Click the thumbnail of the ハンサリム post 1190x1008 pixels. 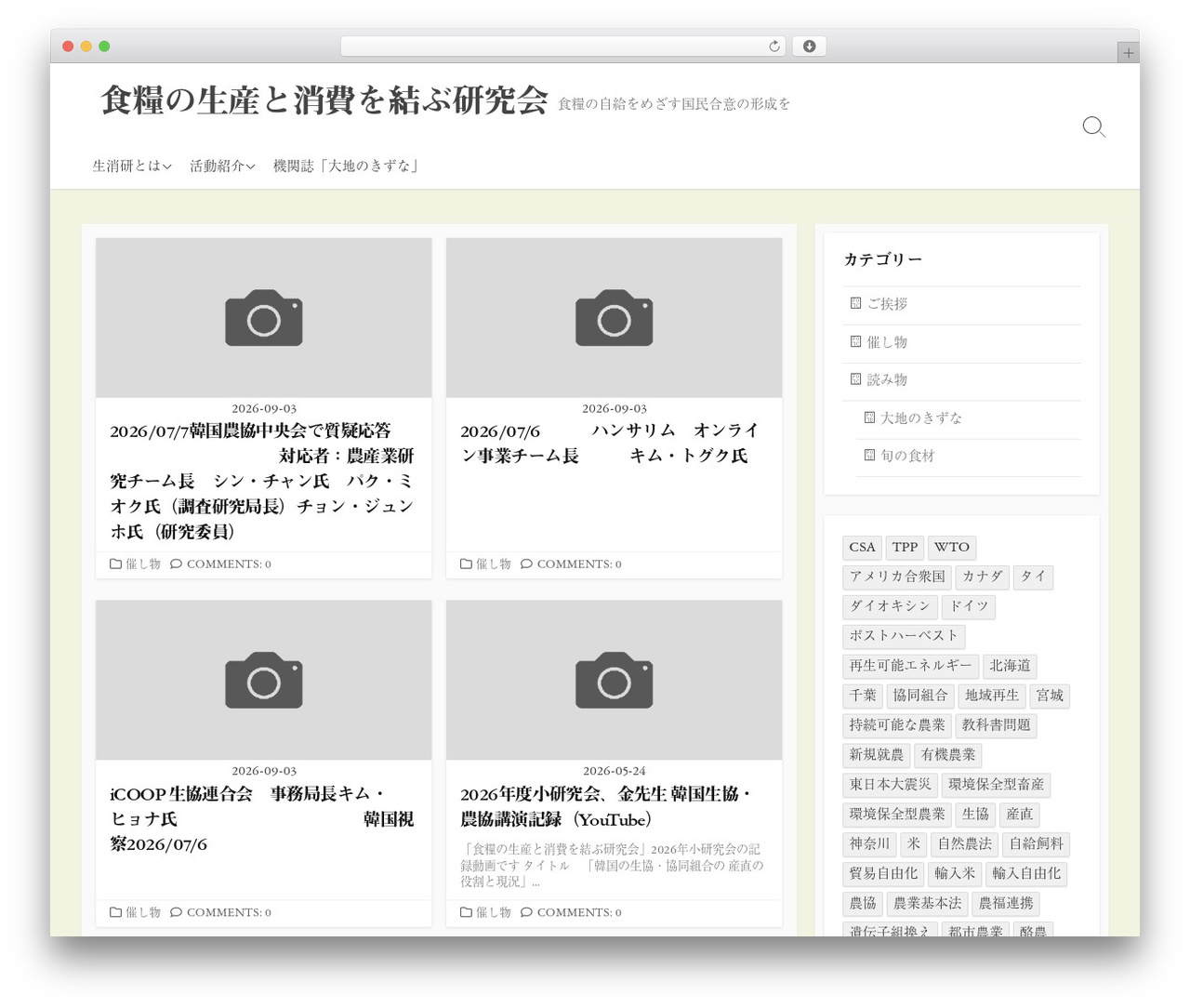pos(614,318)
